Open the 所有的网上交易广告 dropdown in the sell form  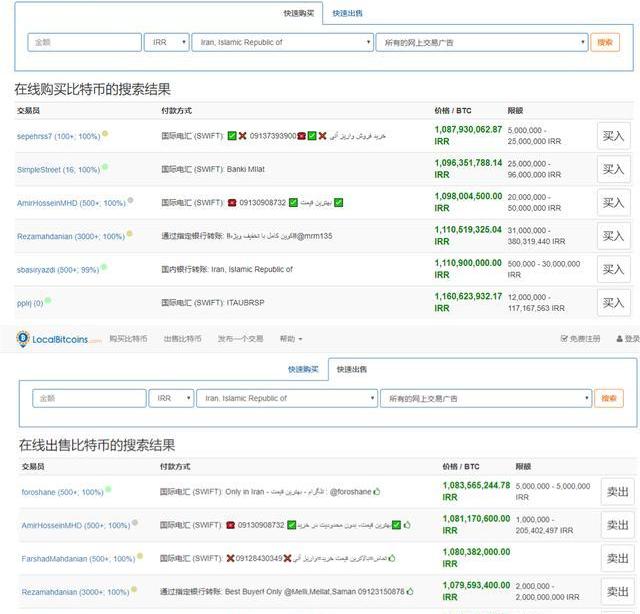(485, 398)
